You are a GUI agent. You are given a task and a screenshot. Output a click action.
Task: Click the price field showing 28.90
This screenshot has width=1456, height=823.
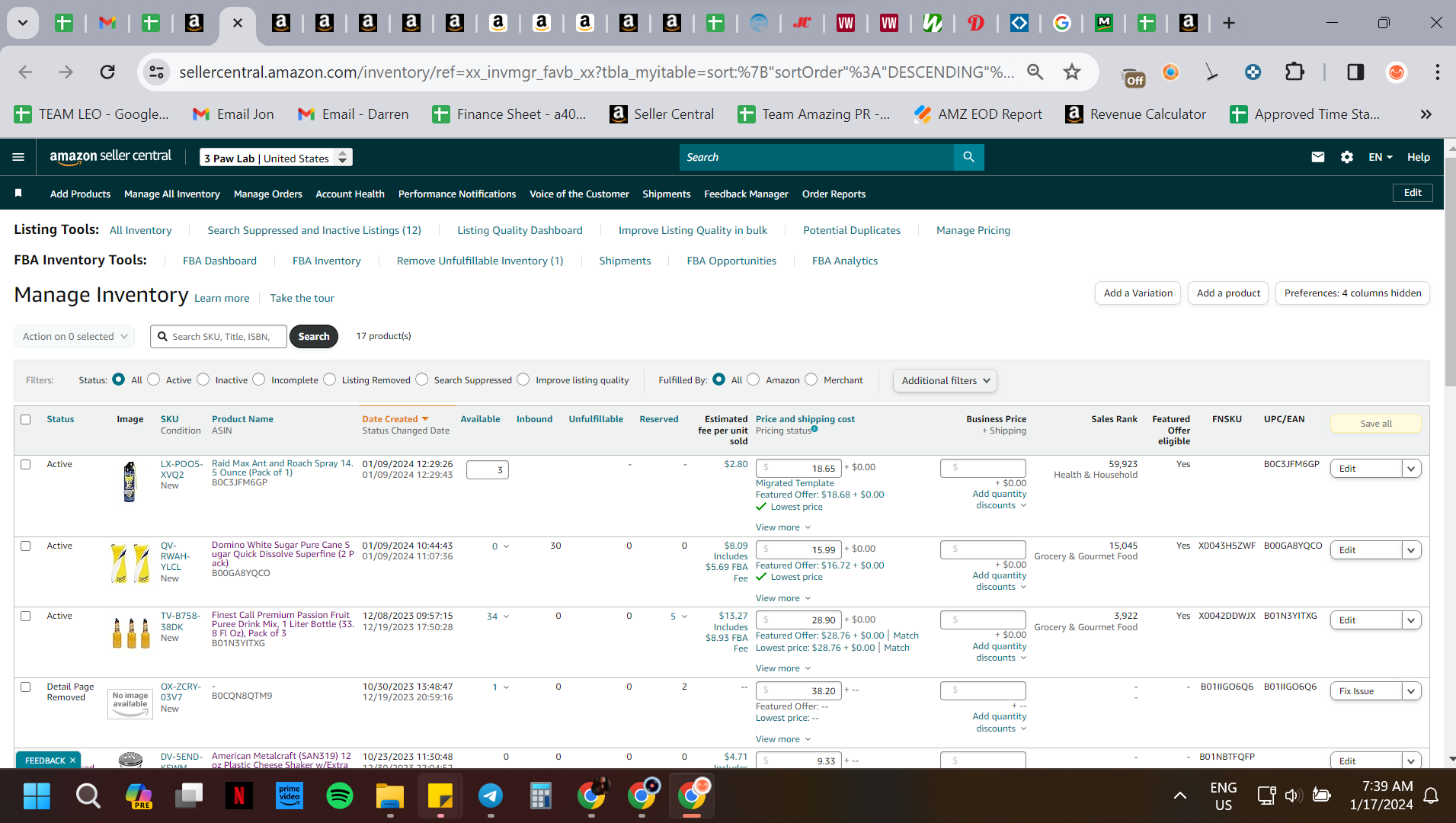click(799, 620)
